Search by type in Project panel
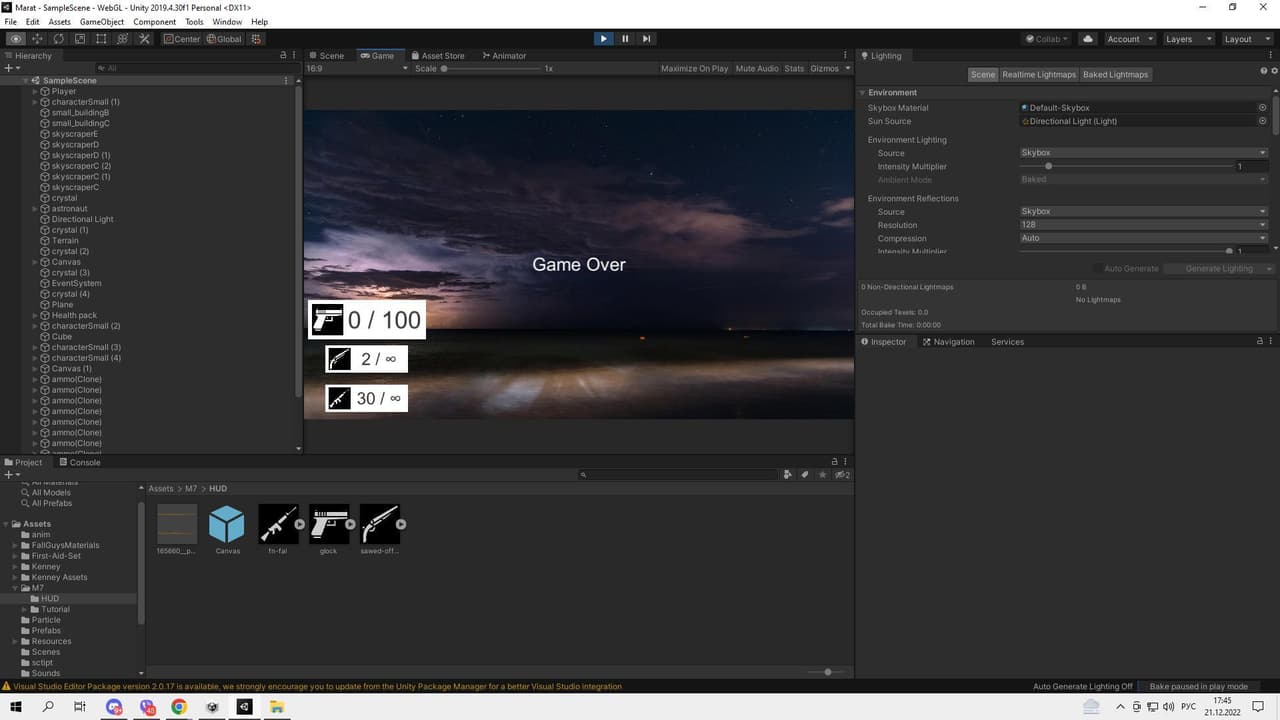This screenshot has width=1280, height=720. 788,475
